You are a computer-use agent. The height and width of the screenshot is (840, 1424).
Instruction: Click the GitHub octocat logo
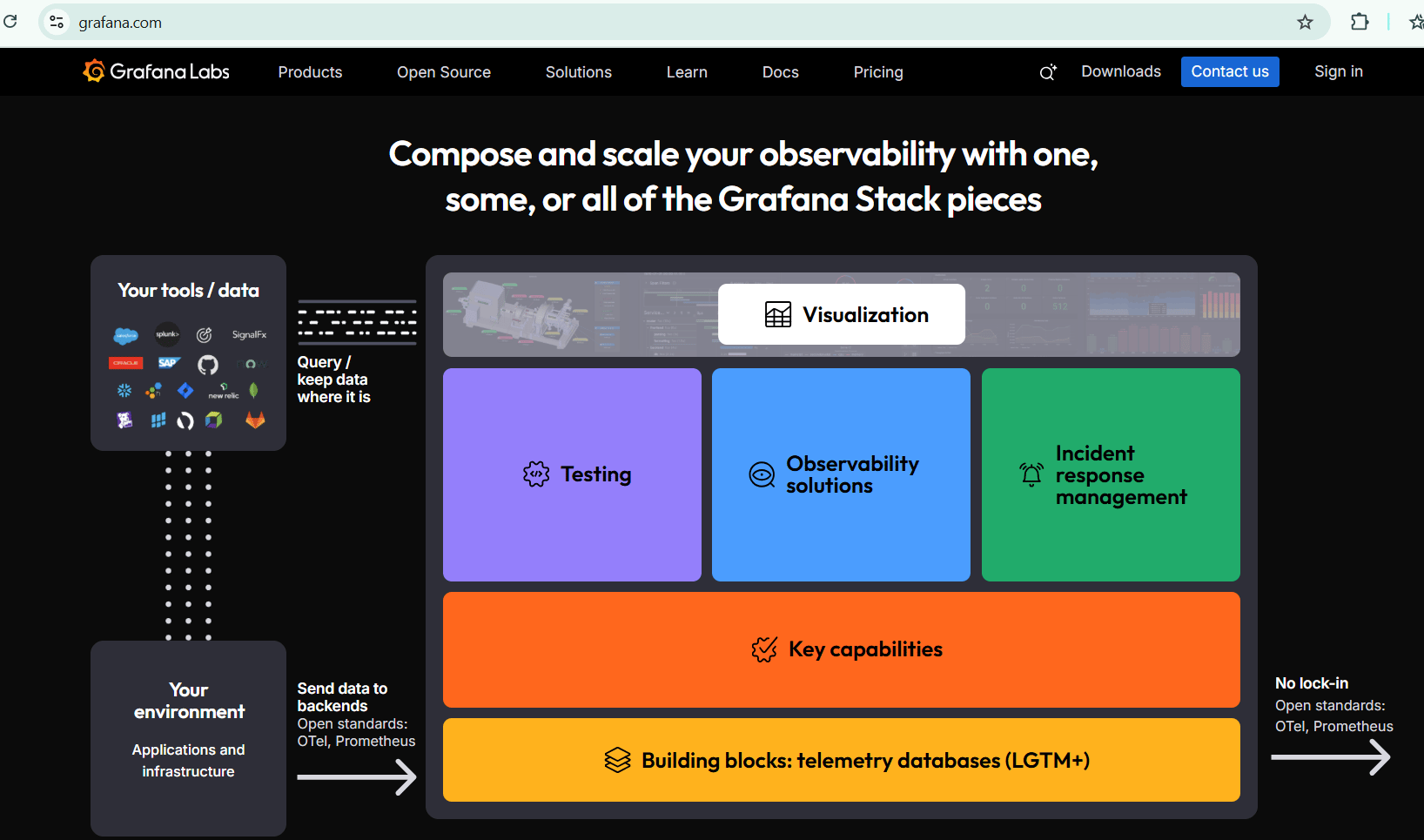click(x=208, y=365)
